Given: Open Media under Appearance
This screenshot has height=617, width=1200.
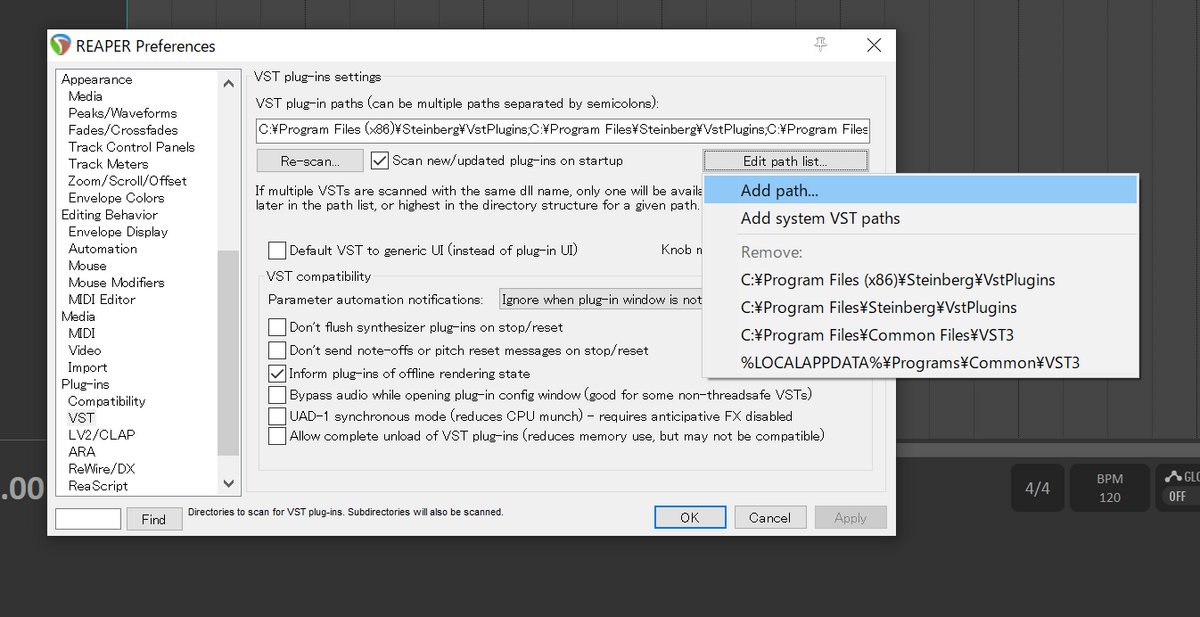Looking at the screenshot, I should pyautogui.click(x=85, y=96).
